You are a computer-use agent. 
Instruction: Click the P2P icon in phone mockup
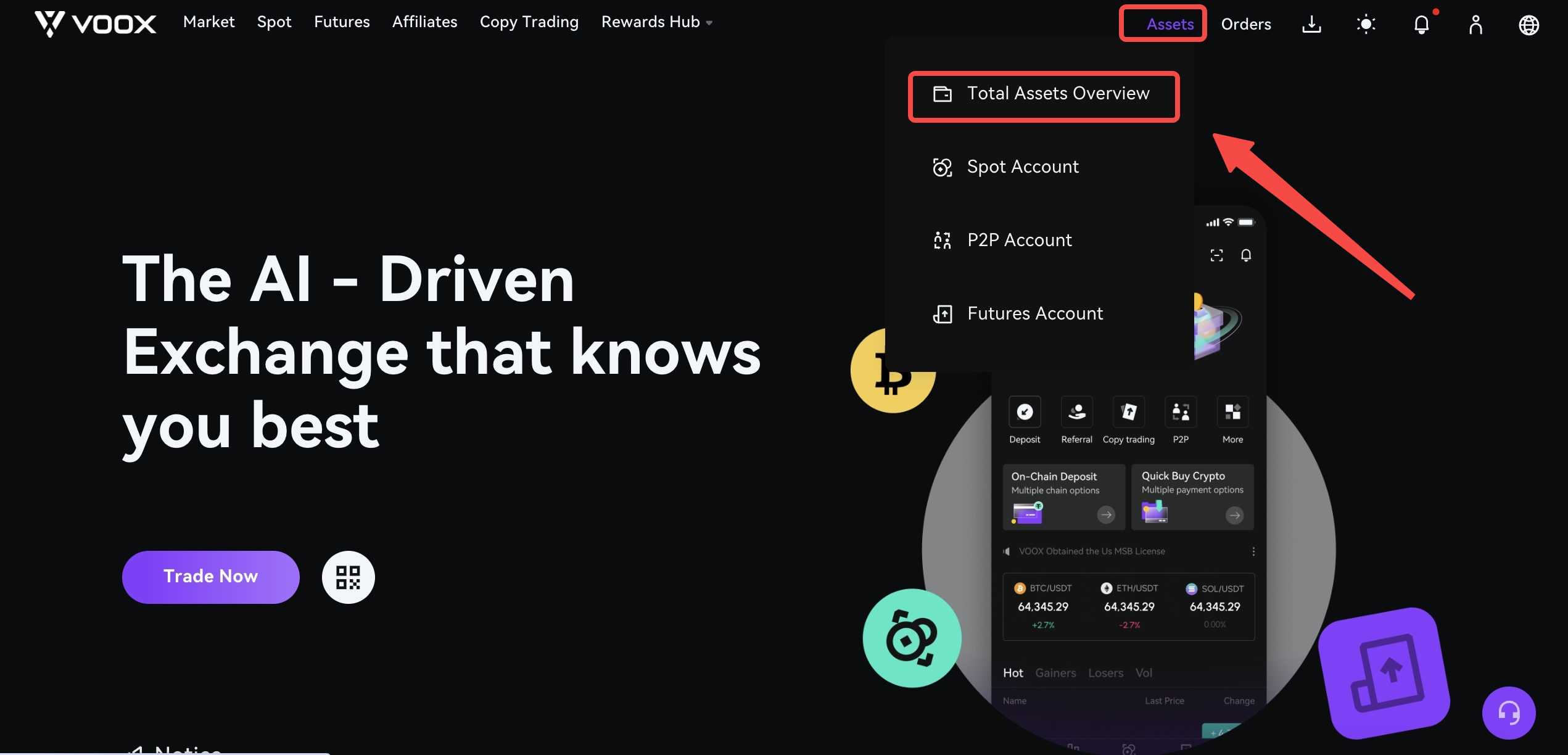(1181, 412)
